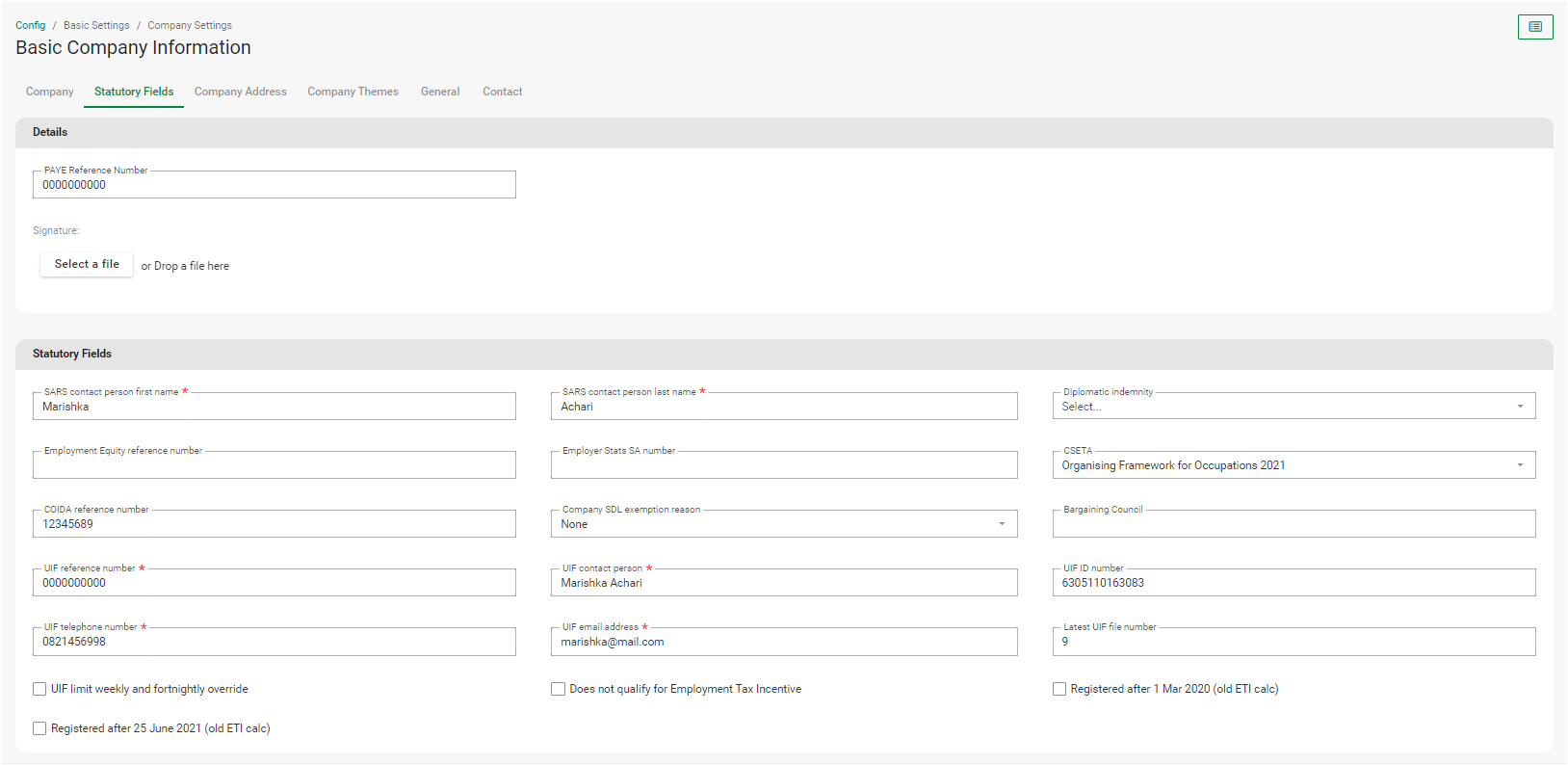Enable UIF limit weekly and fortnightly override
This screenshot has width=1568, height=765.
(39, 689)
